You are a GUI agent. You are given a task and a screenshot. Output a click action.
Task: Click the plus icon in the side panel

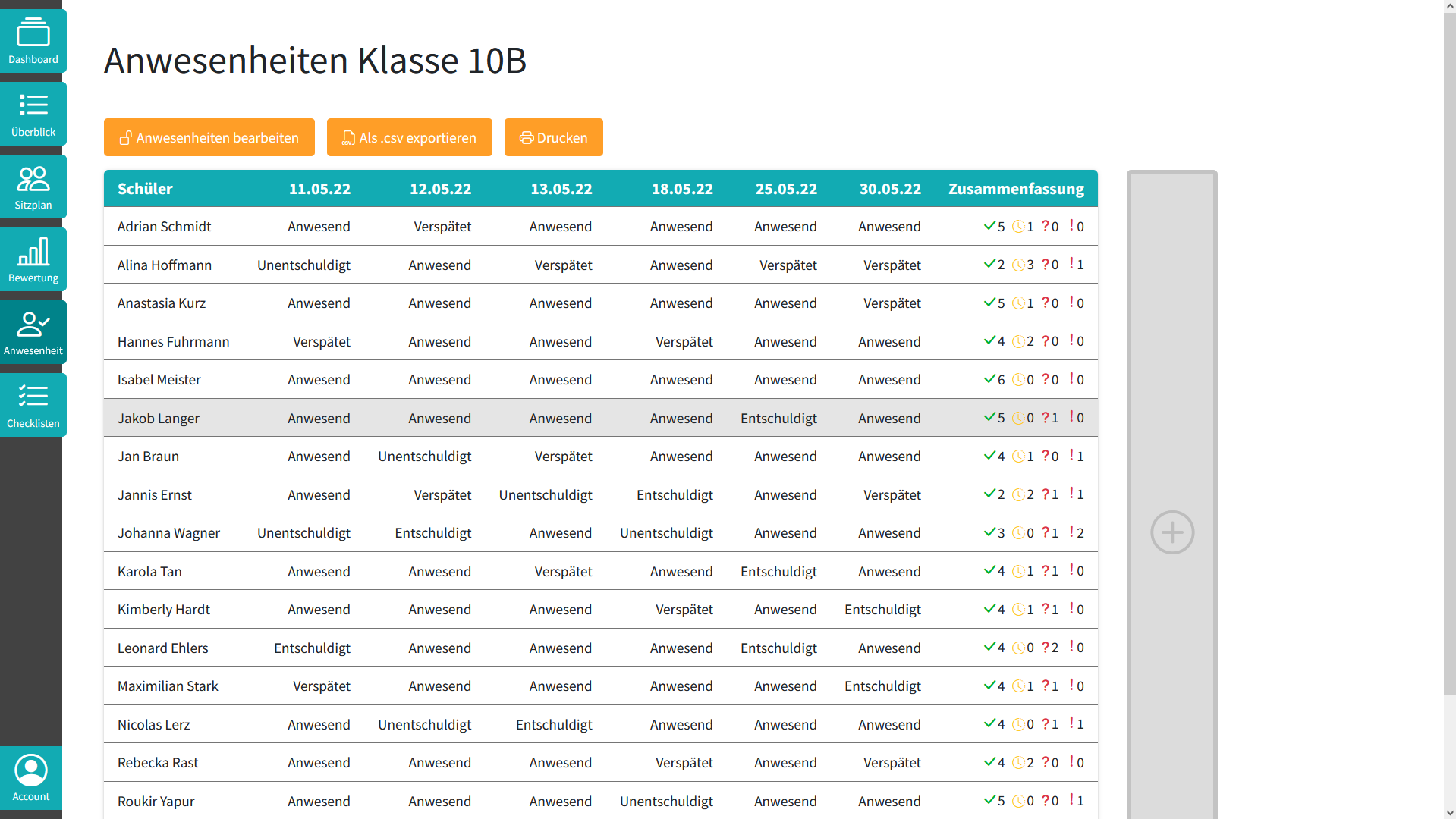point(1172,532)
